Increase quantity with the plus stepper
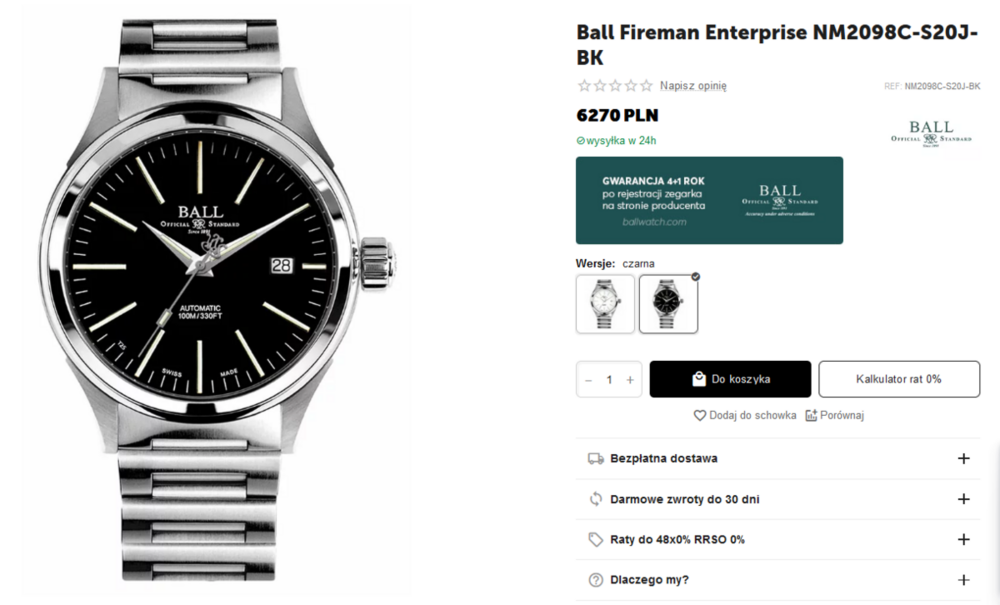1000x605 pixels. click(630, 380)
